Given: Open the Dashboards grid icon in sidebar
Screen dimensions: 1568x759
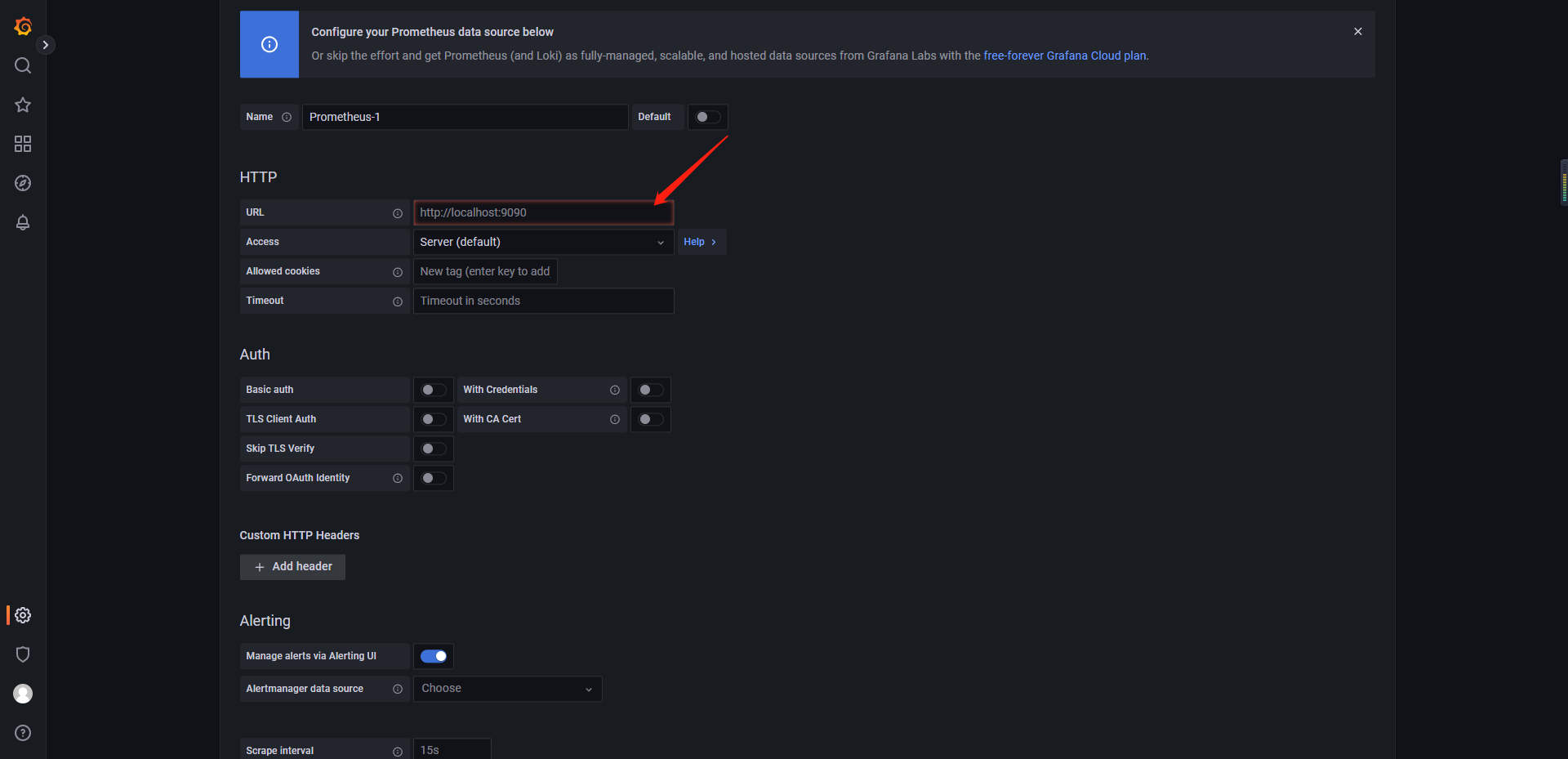Looking at the screenshot, I should click(22, 144).
